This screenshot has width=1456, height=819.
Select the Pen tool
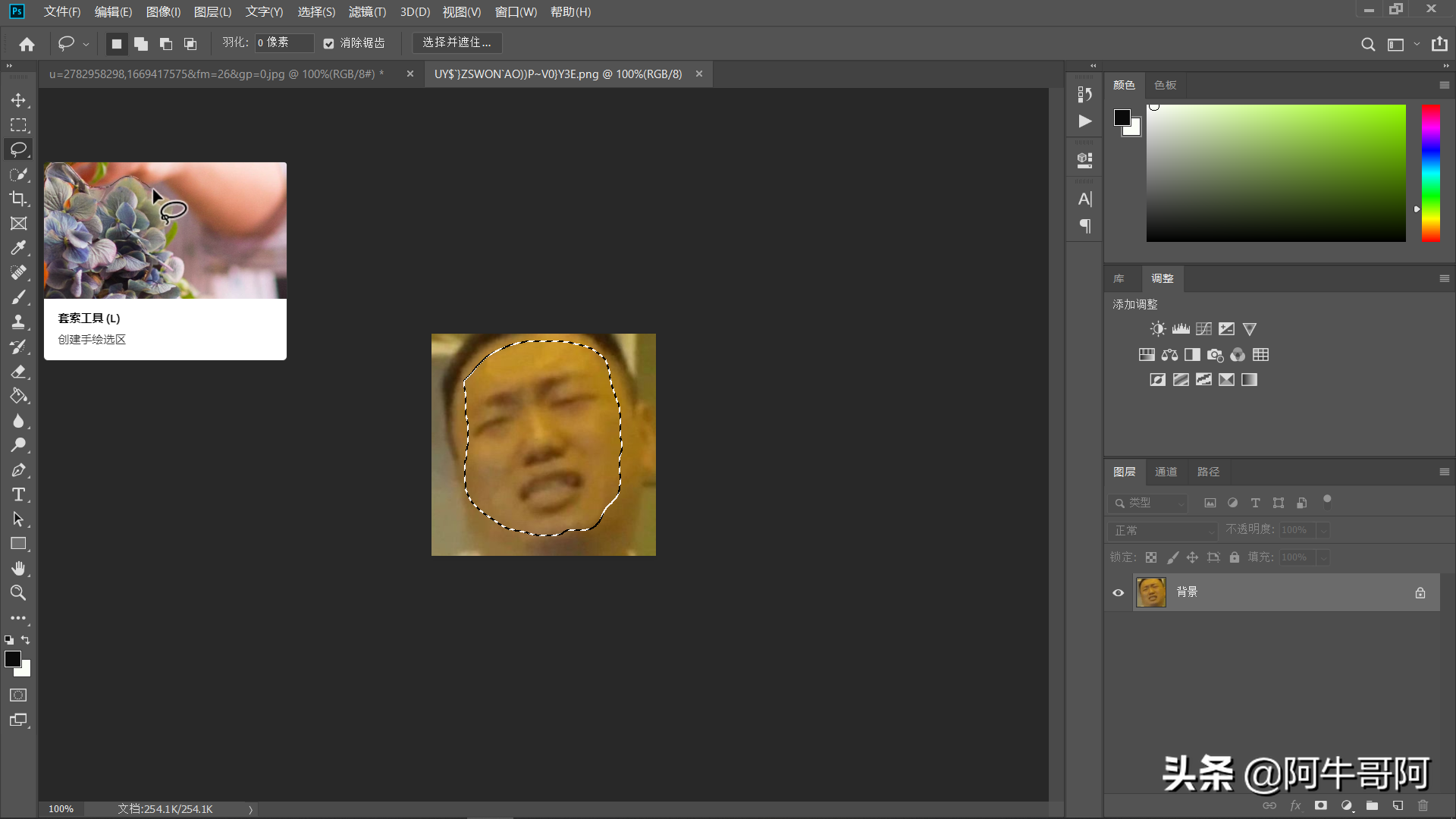[x=18, y=470]
